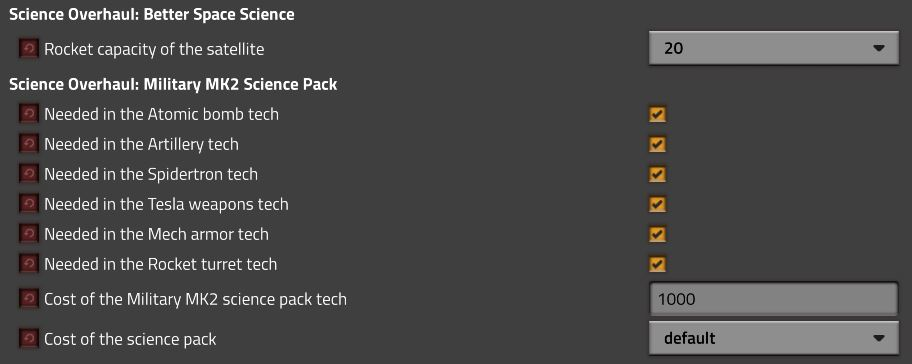Uncheck Needed in the Mech armor tech
This screenshot has height=364, width=912.
(657, 234)
